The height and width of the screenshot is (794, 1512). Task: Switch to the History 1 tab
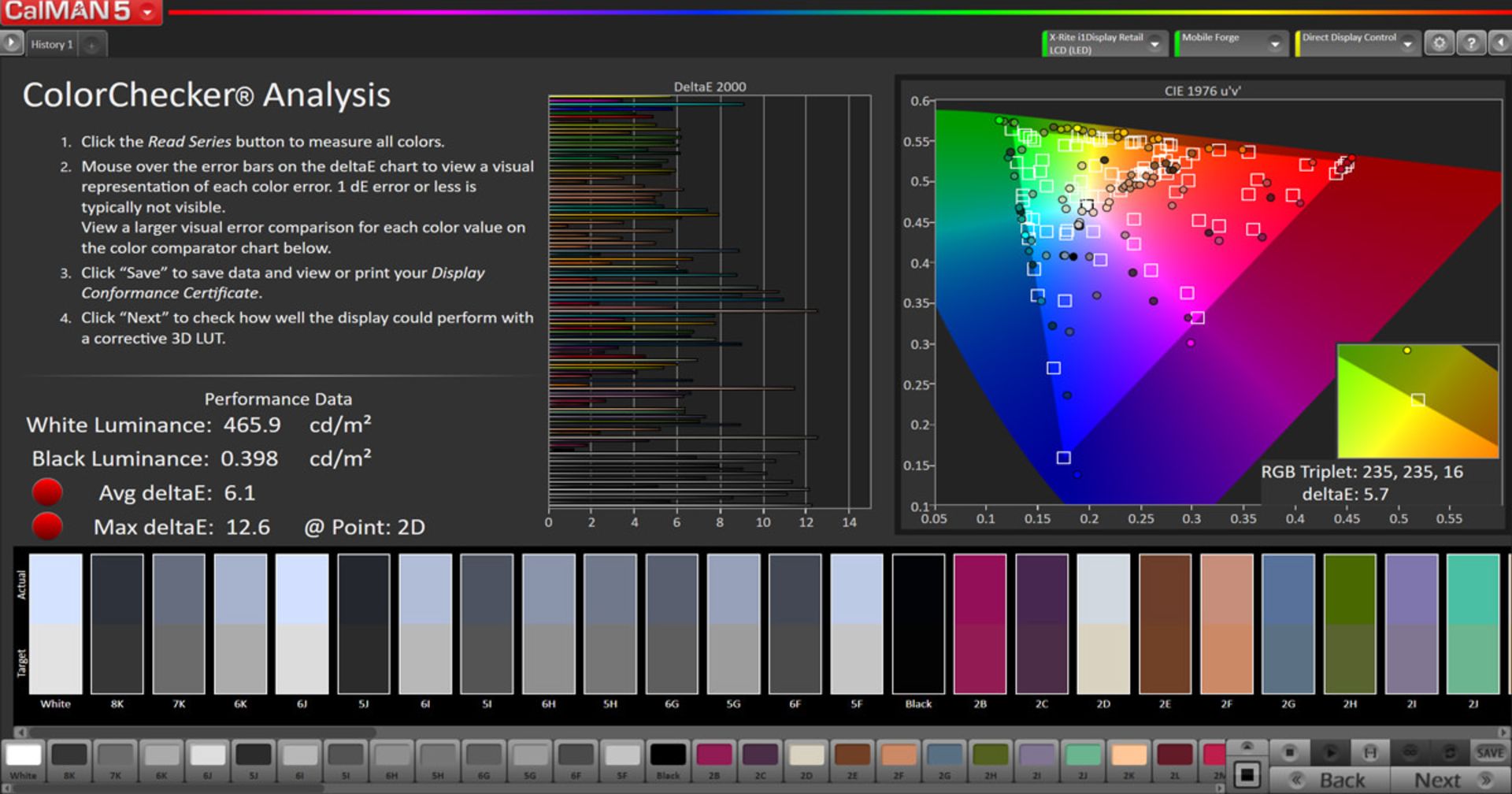point(52,45)
